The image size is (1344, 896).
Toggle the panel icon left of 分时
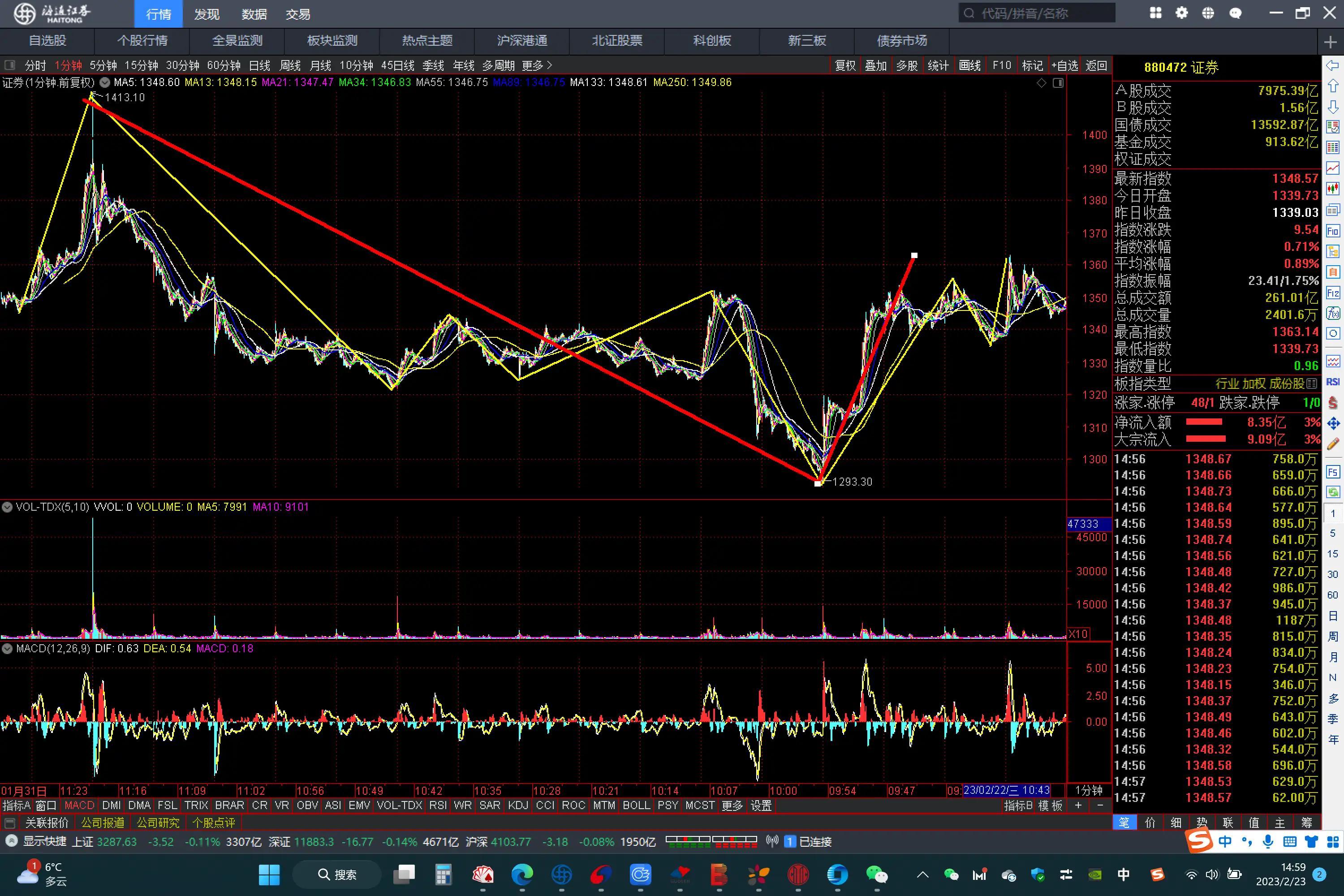coord(10,65)
